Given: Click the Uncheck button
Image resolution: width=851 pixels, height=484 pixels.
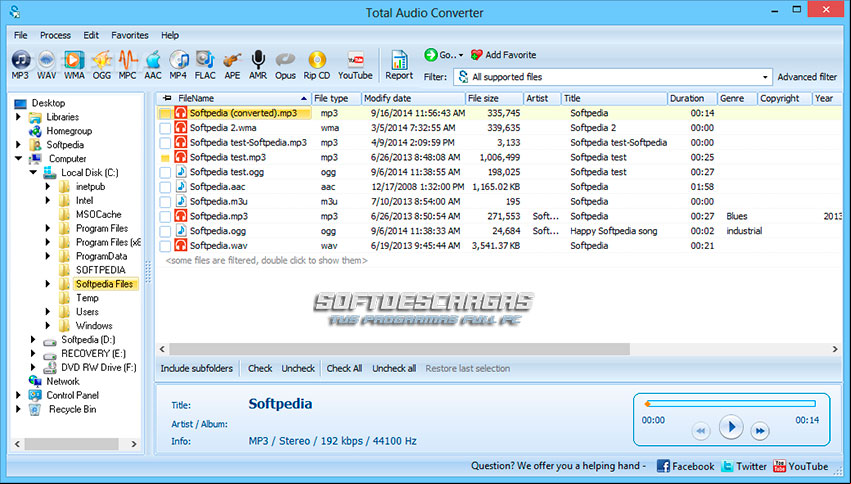Looking at the screenshot, I should 298,368.
